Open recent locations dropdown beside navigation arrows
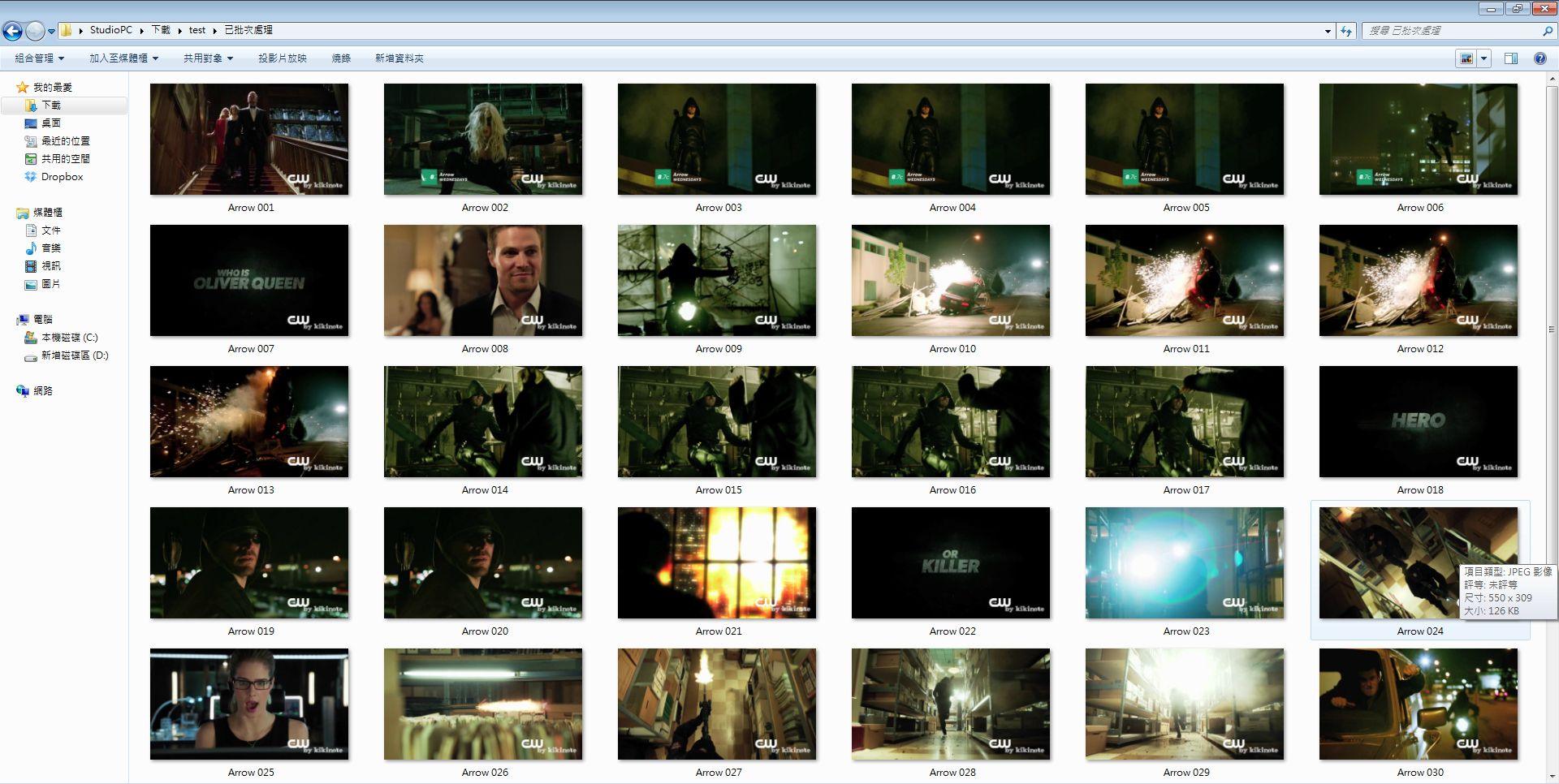 (51, 32)
